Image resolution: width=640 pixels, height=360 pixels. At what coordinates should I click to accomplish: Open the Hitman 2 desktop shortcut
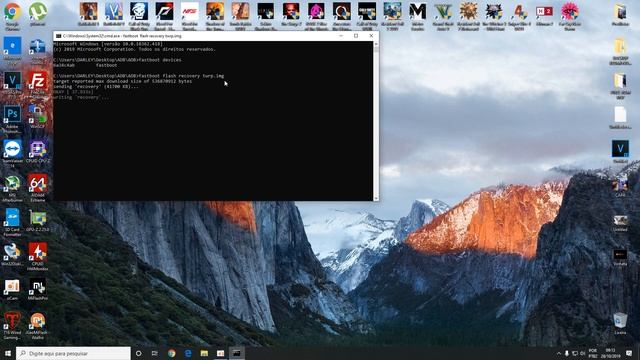544,14
